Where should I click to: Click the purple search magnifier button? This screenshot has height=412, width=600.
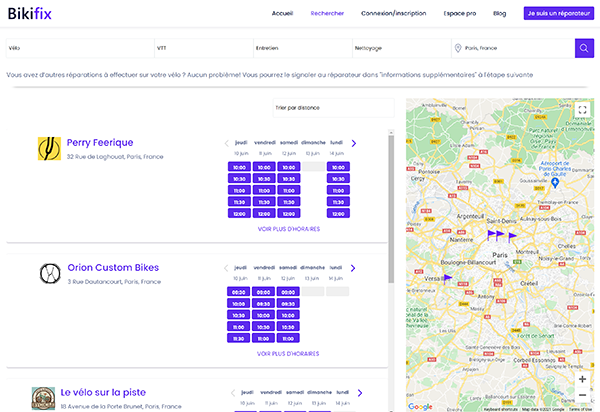[x=584, y=47]
